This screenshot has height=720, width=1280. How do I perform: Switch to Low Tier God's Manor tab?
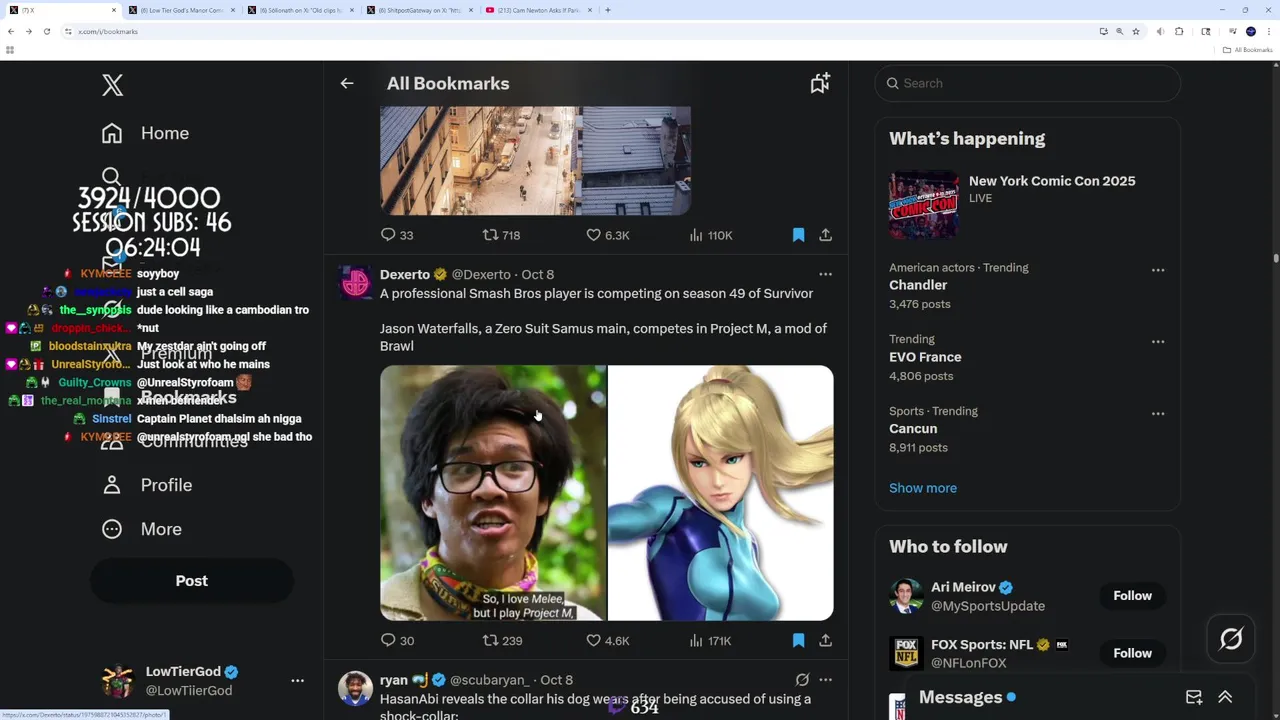coord(180,10)
